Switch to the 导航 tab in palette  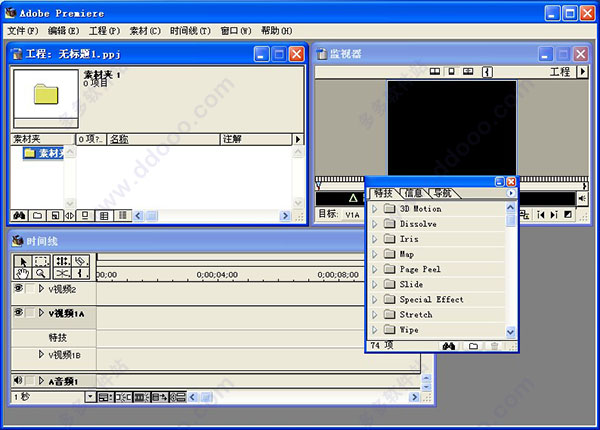443,194
